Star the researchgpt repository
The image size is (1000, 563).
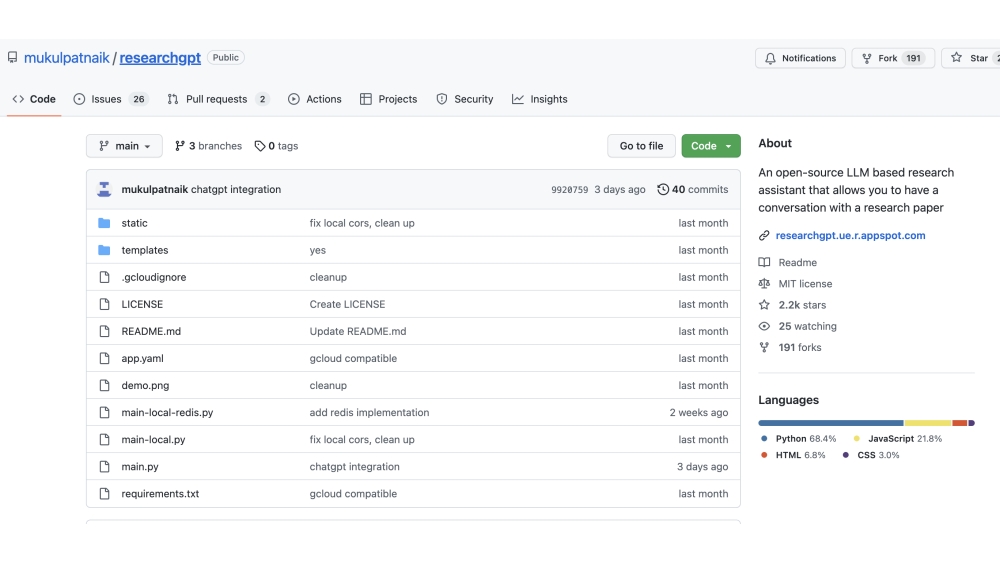click(x=968, y=58)
